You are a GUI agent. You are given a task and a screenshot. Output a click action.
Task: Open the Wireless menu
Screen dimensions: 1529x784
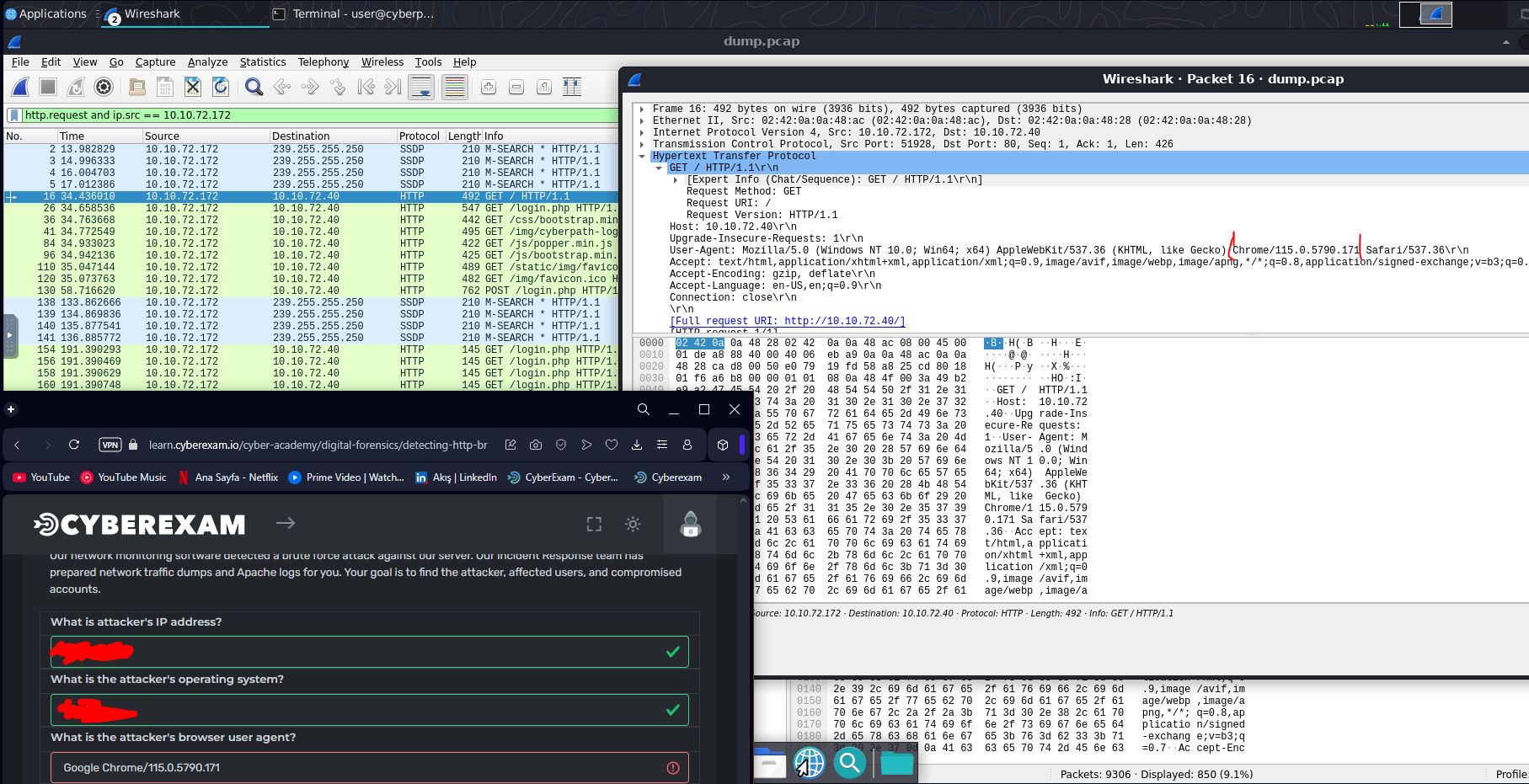click(x=382, y=62)
